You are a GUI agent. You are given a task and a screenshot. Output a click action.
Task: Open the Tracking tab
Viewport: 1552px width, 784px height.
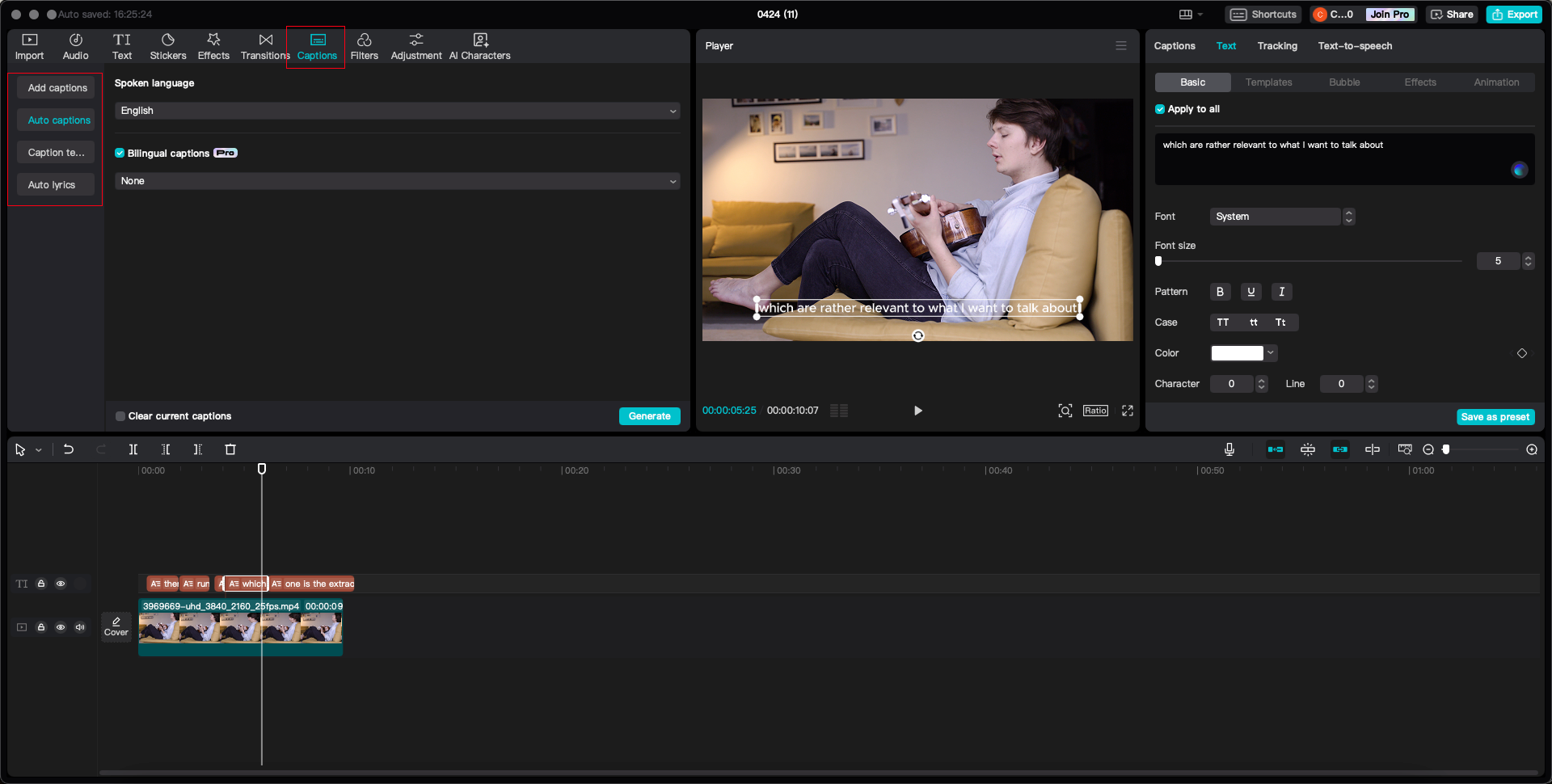(1277, 46)
